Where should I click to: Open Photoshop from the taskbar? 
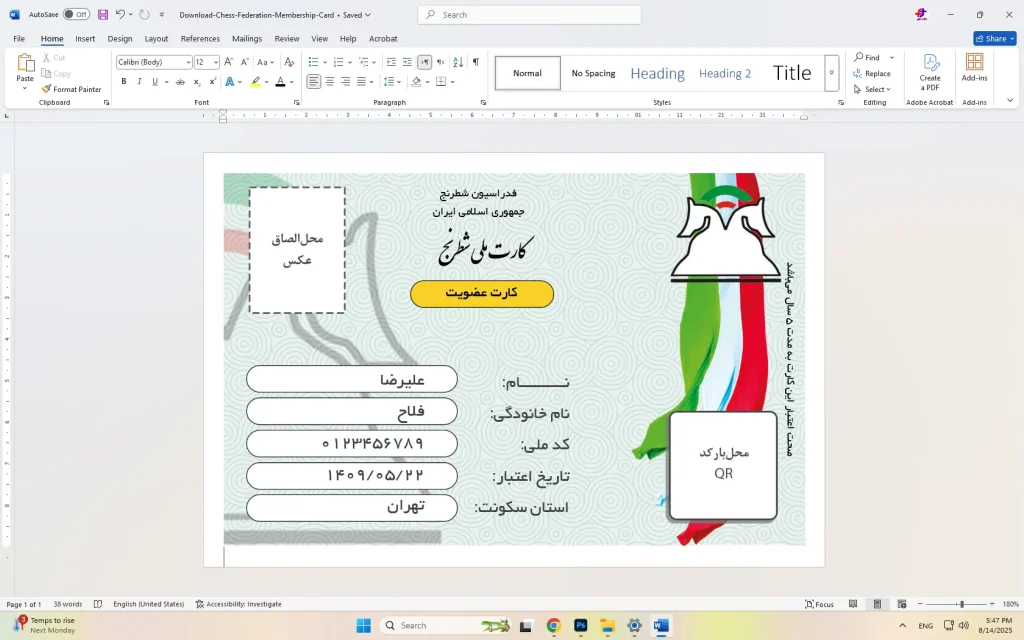(x=581, y=626)
